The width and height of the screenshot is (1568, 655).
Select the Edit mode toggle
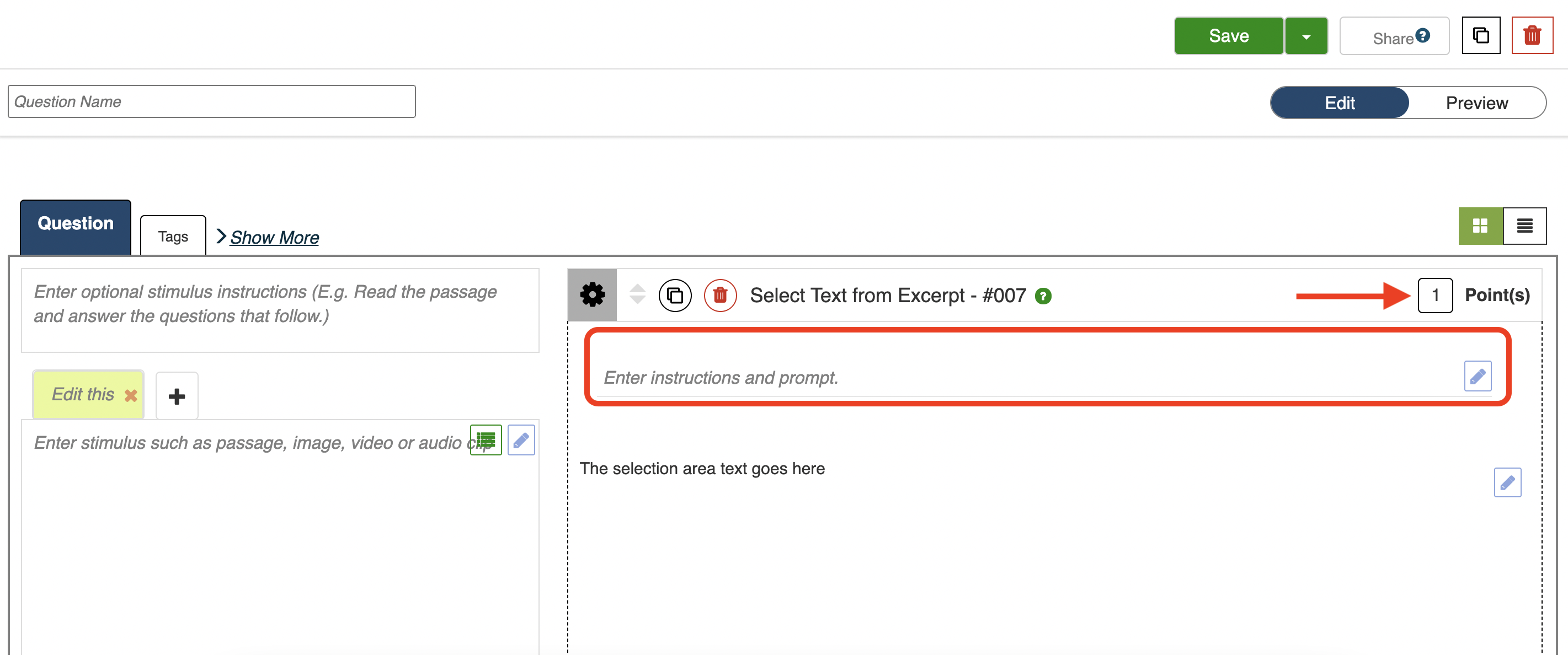click(x=1339, y=103)
